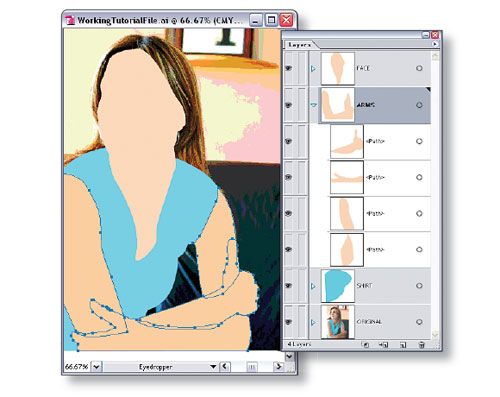Hide the FACE layer with eye icon
This screenshot has height=397, width=500.
(289, 68)
